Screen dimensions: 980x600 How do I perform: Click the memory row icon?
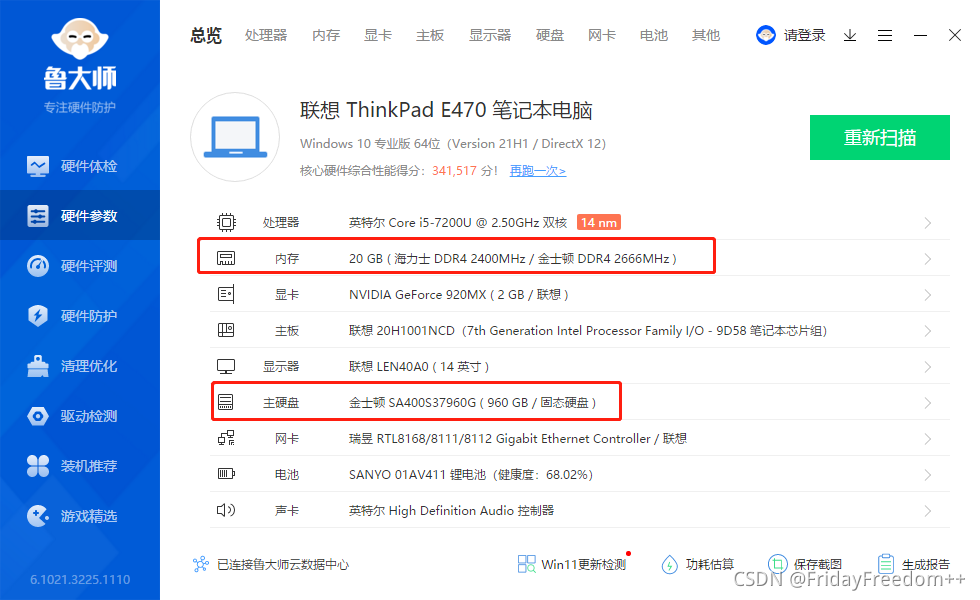pyautogui.click(x=226, y=258)
